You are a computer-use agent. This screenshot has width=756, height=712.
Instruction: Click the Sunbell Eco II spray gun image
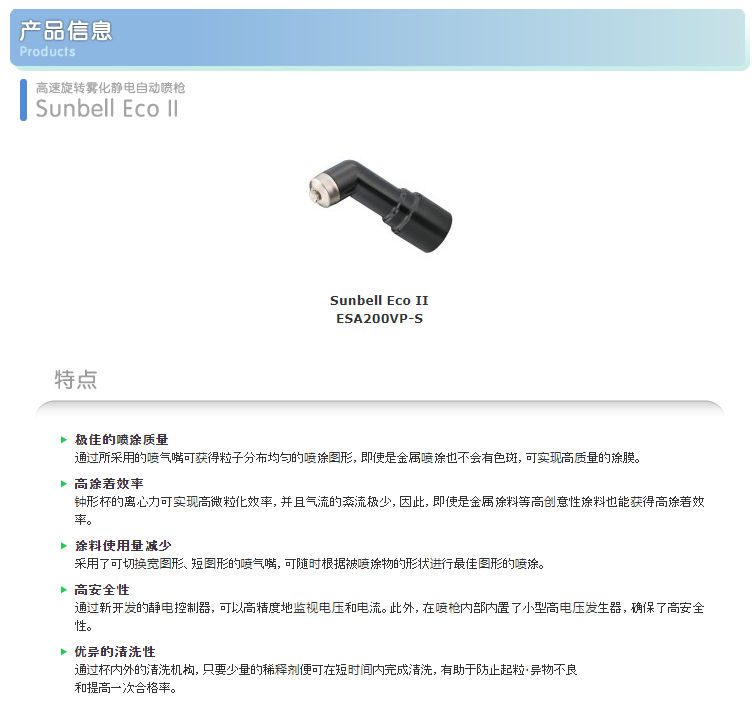pyautogui.click(x=380, y=206)
